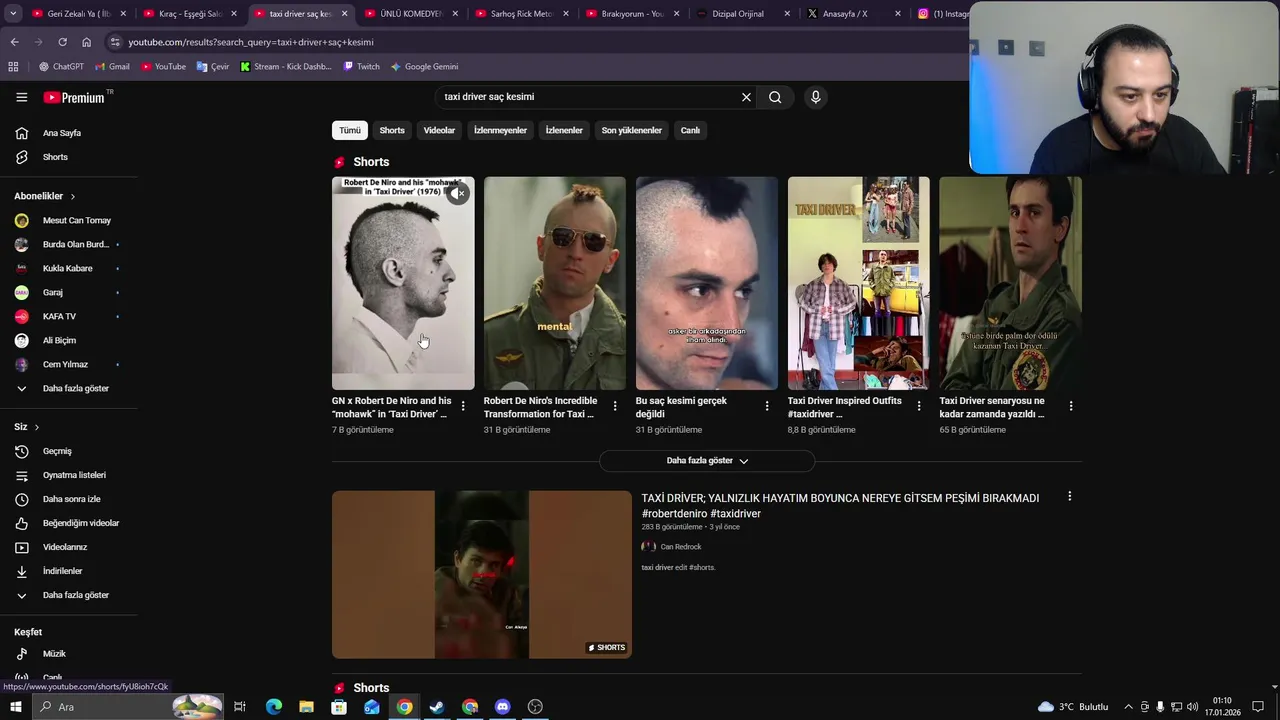This screenshot has height=720, width=1280.
Task: Reload the page in Chrome
Action: [62, 42]
